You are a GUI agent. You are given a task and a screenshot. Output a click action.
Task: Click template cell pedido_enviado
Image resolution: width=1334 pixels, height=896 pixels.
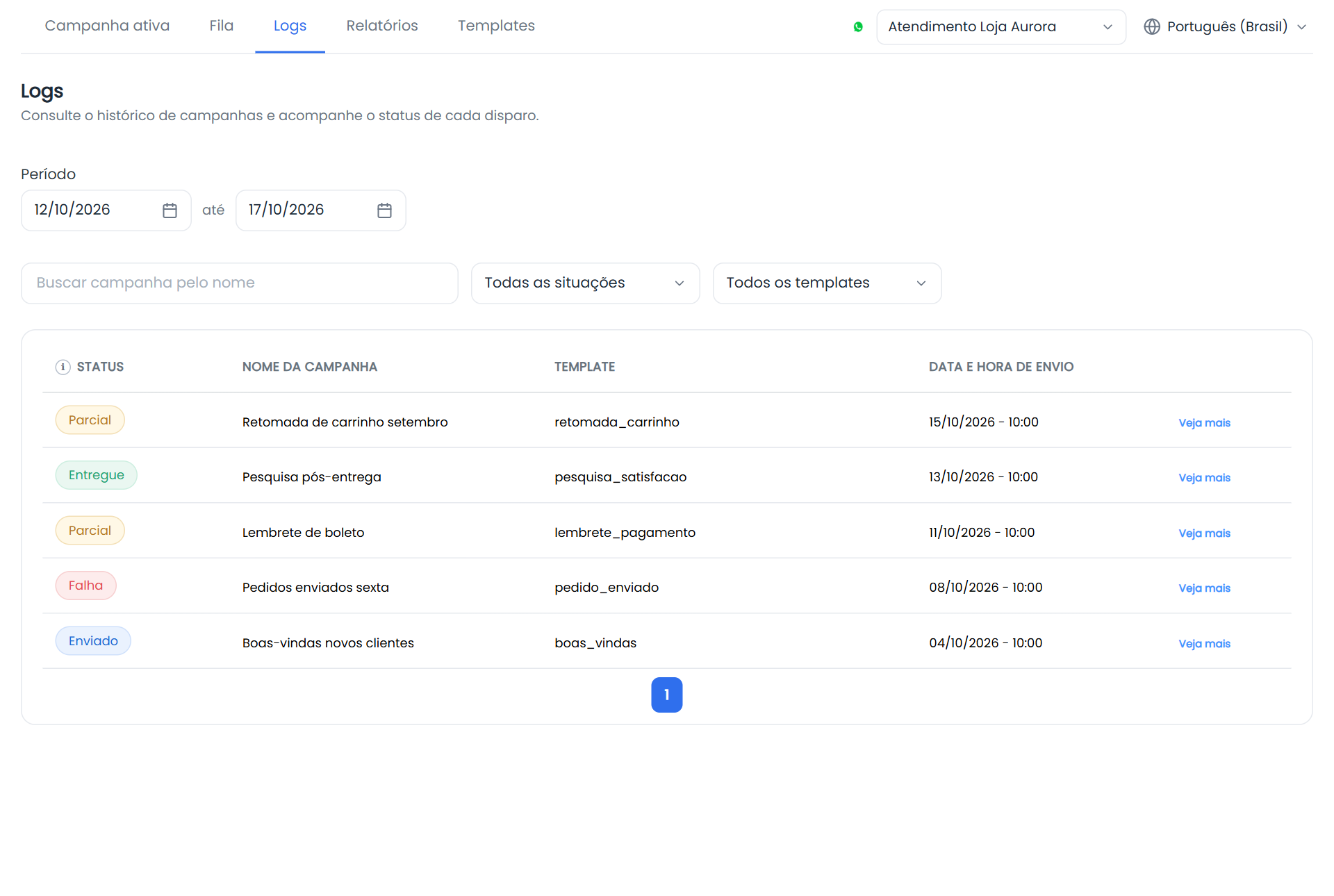(607, 588)
